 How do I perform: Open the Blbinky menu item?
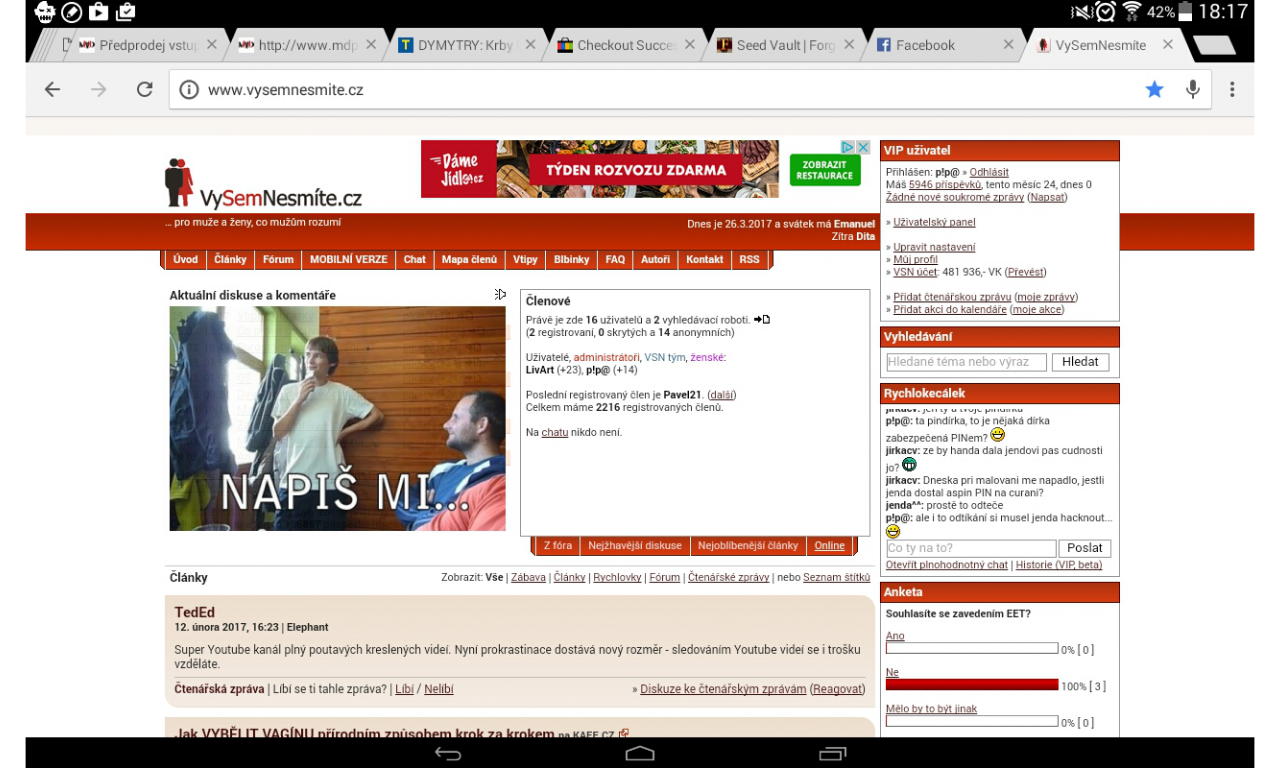coord(572,259)
